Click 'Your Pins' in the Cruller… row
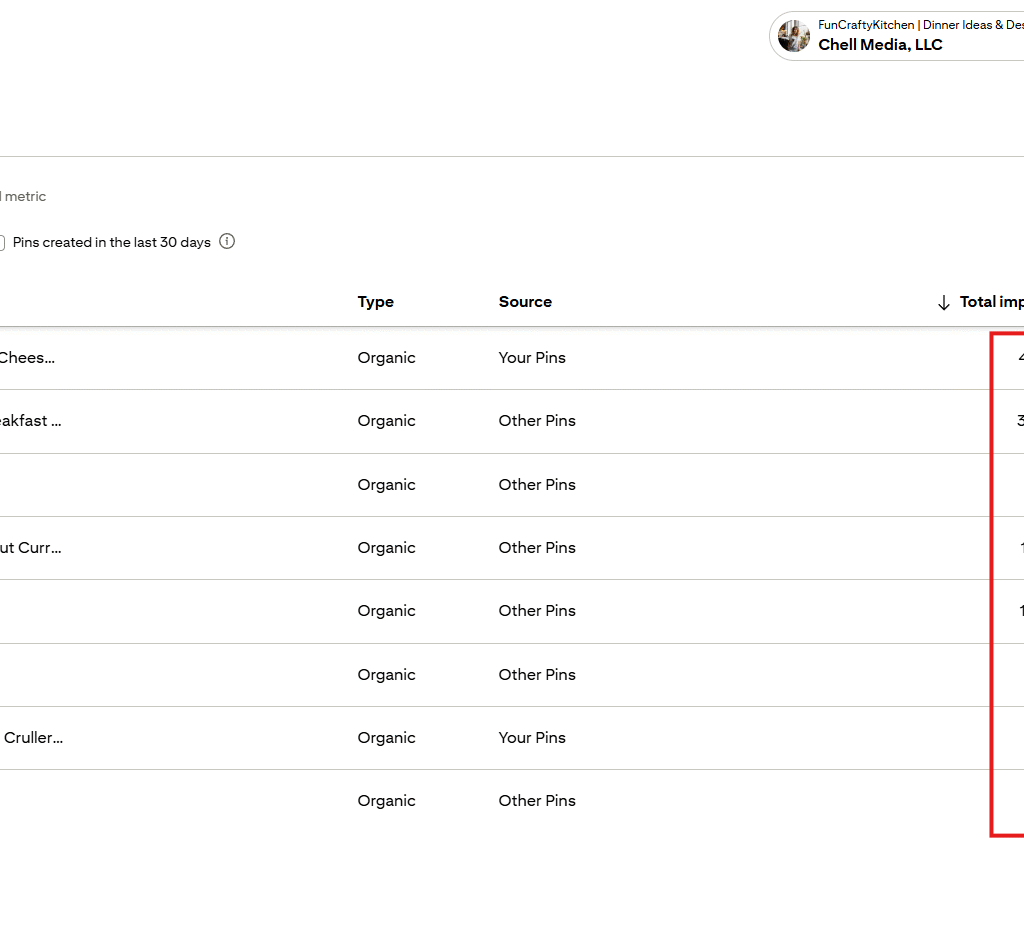Image resolution: width=1024 pixels, height=935 pixels. coord(532,738)
